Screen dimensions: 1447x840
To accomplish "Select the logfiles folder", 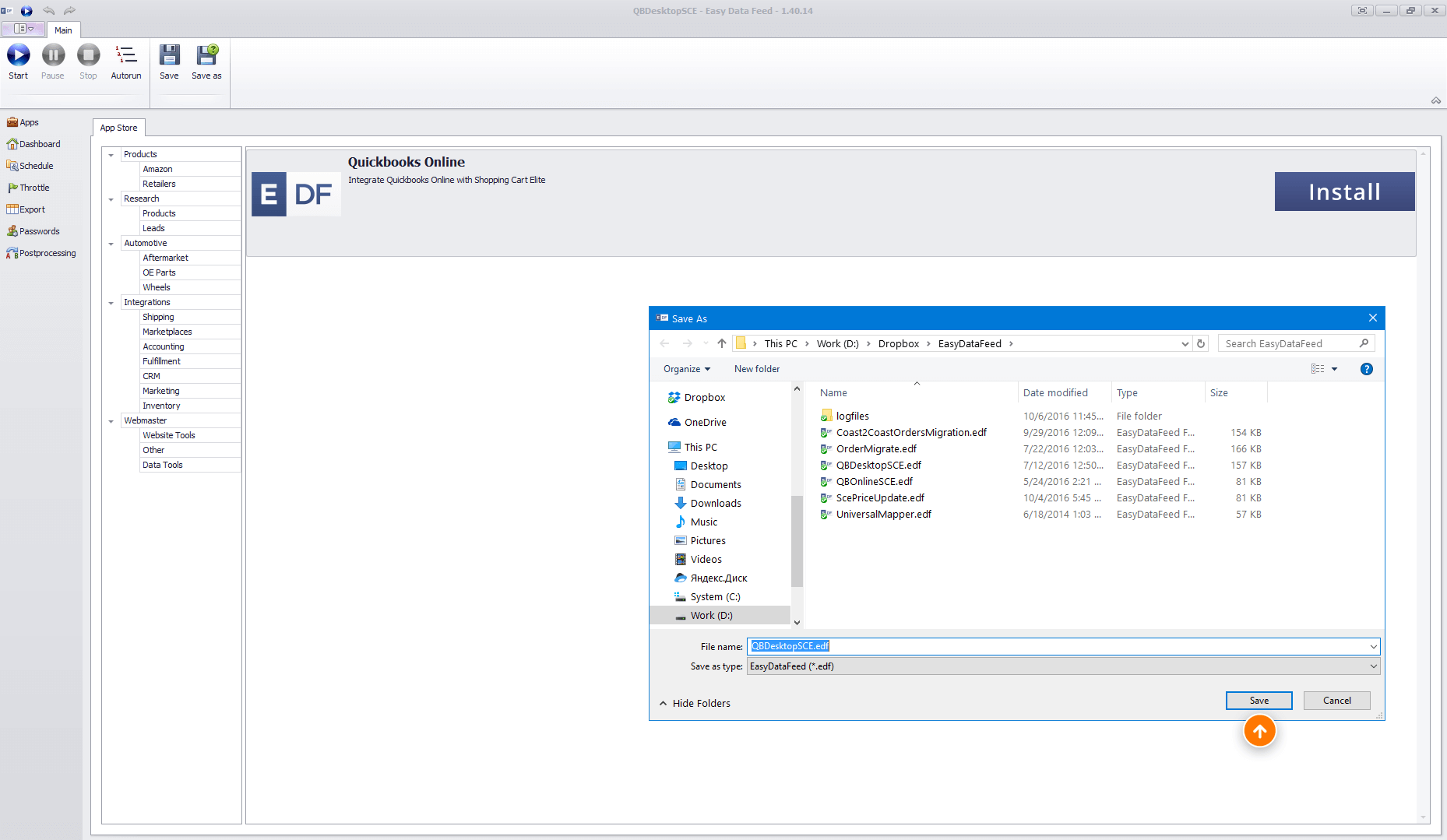I will 844,416.
